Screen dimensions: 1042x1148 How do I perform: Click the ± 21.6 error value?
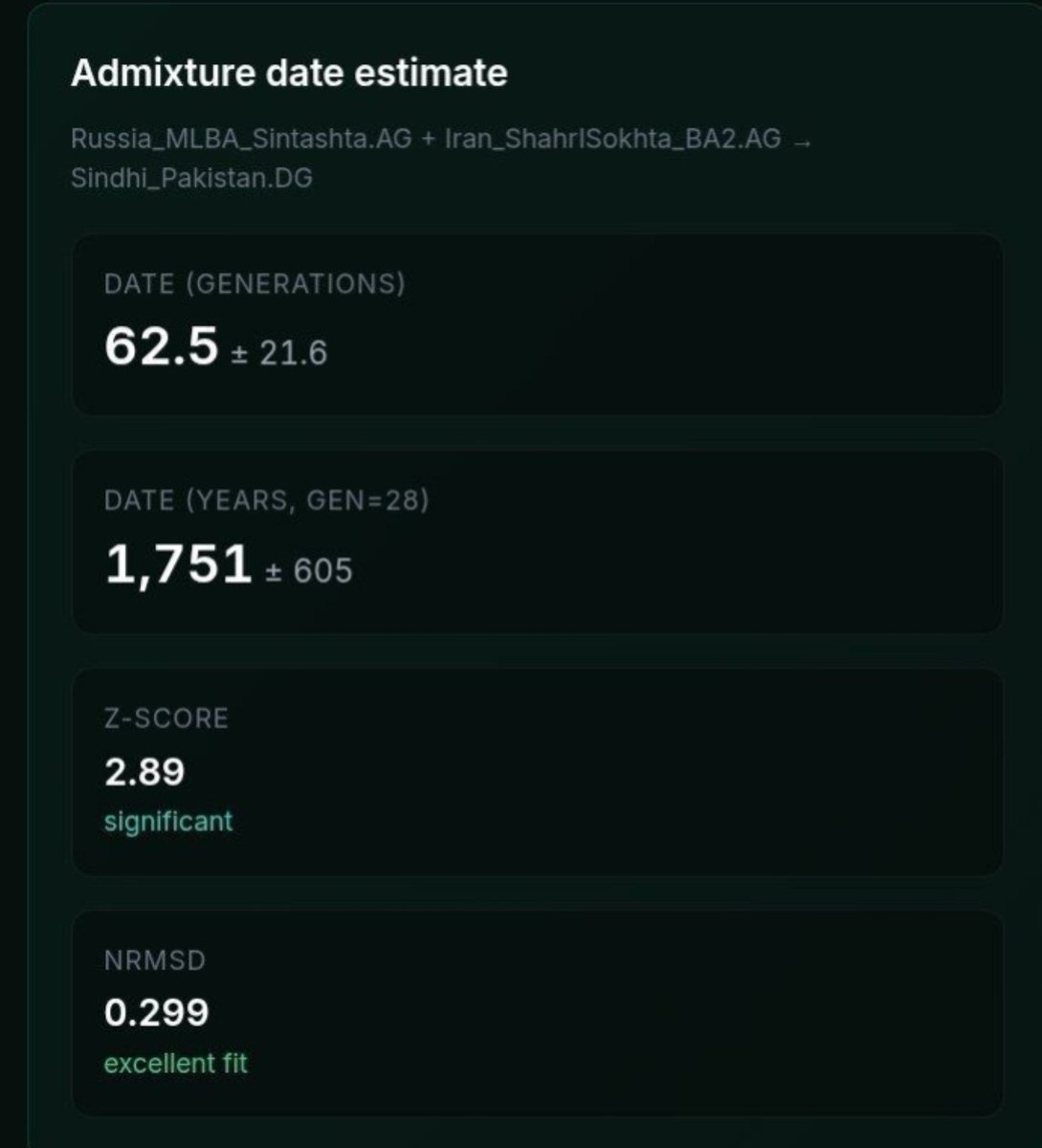[279, 353]
